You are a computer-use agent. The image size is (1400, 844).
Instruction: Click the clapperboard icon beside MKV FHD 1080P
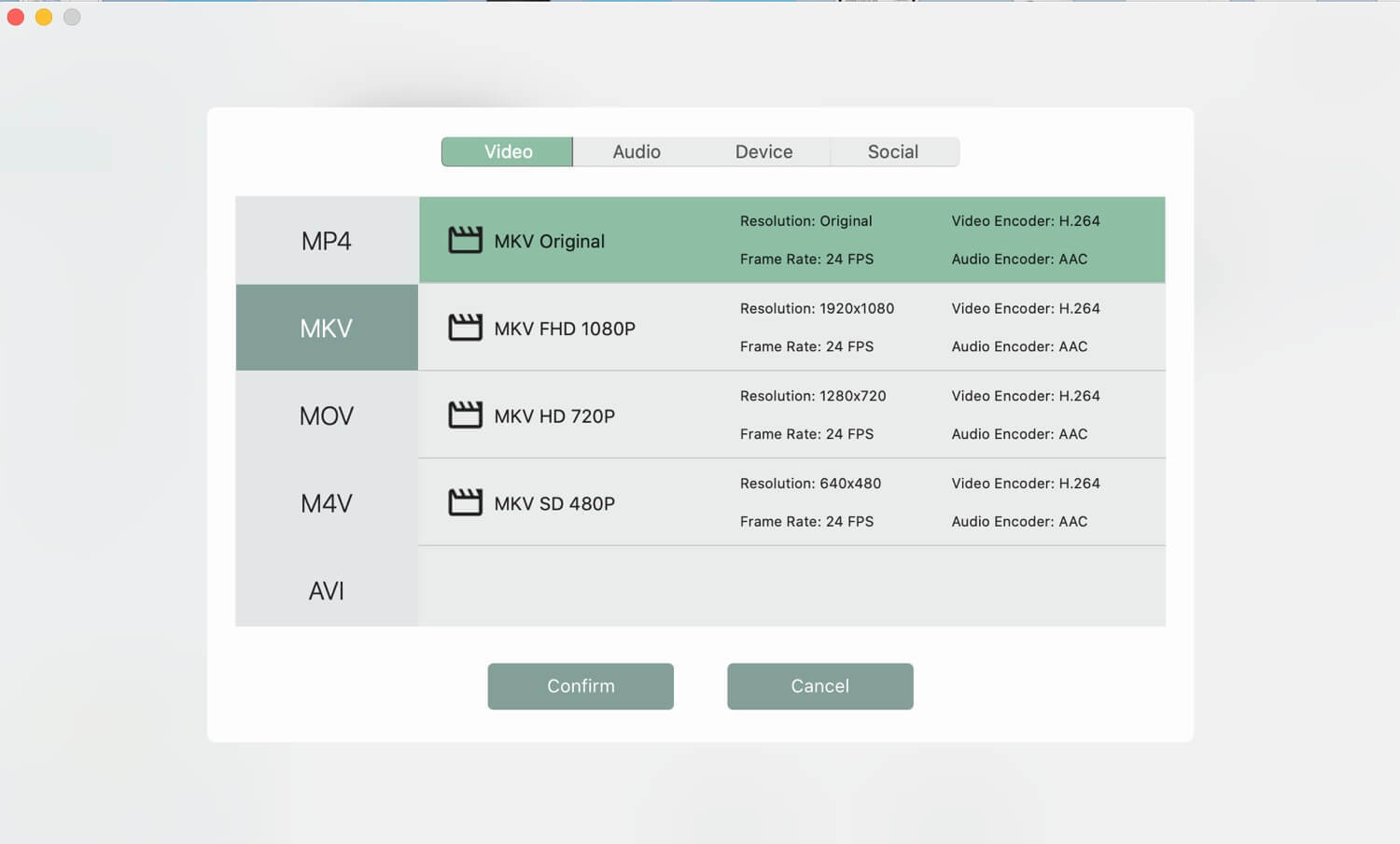click(x=465, y=328)
